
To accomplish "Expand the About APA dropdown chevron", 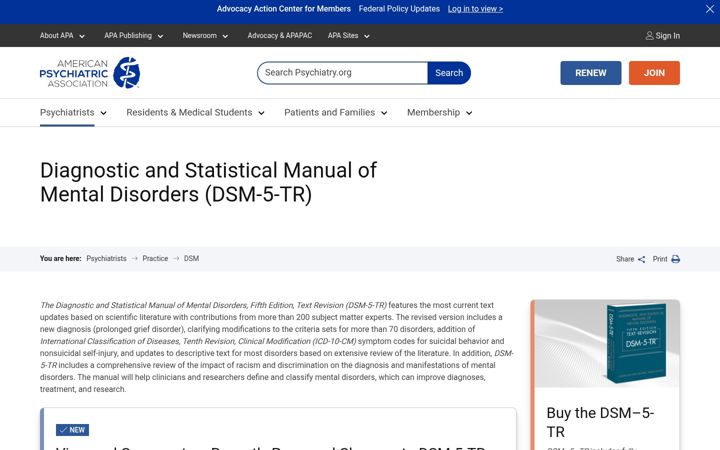I will coord(82,36).
